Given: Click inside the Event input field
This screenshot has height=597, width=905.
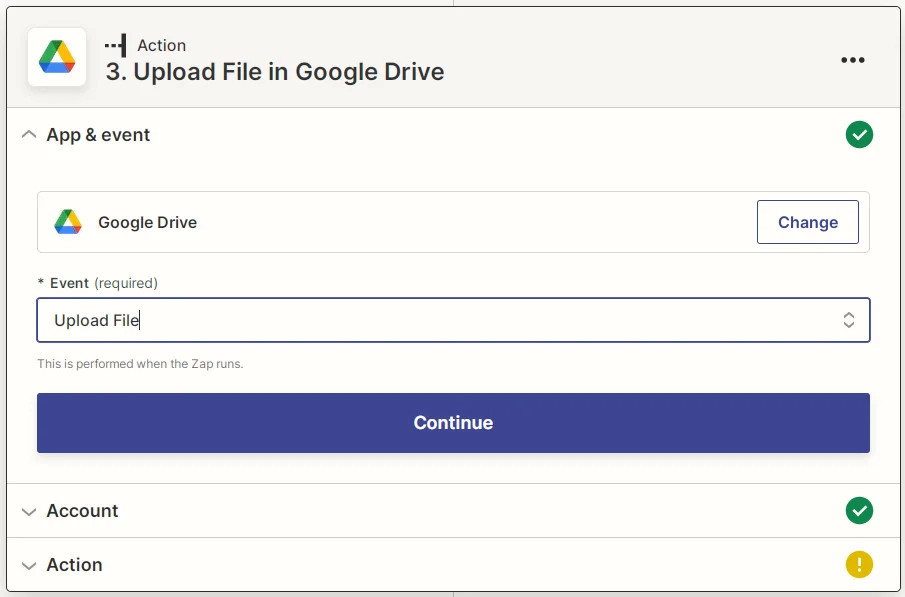Looking at the screenshot, I should point(300,319).
